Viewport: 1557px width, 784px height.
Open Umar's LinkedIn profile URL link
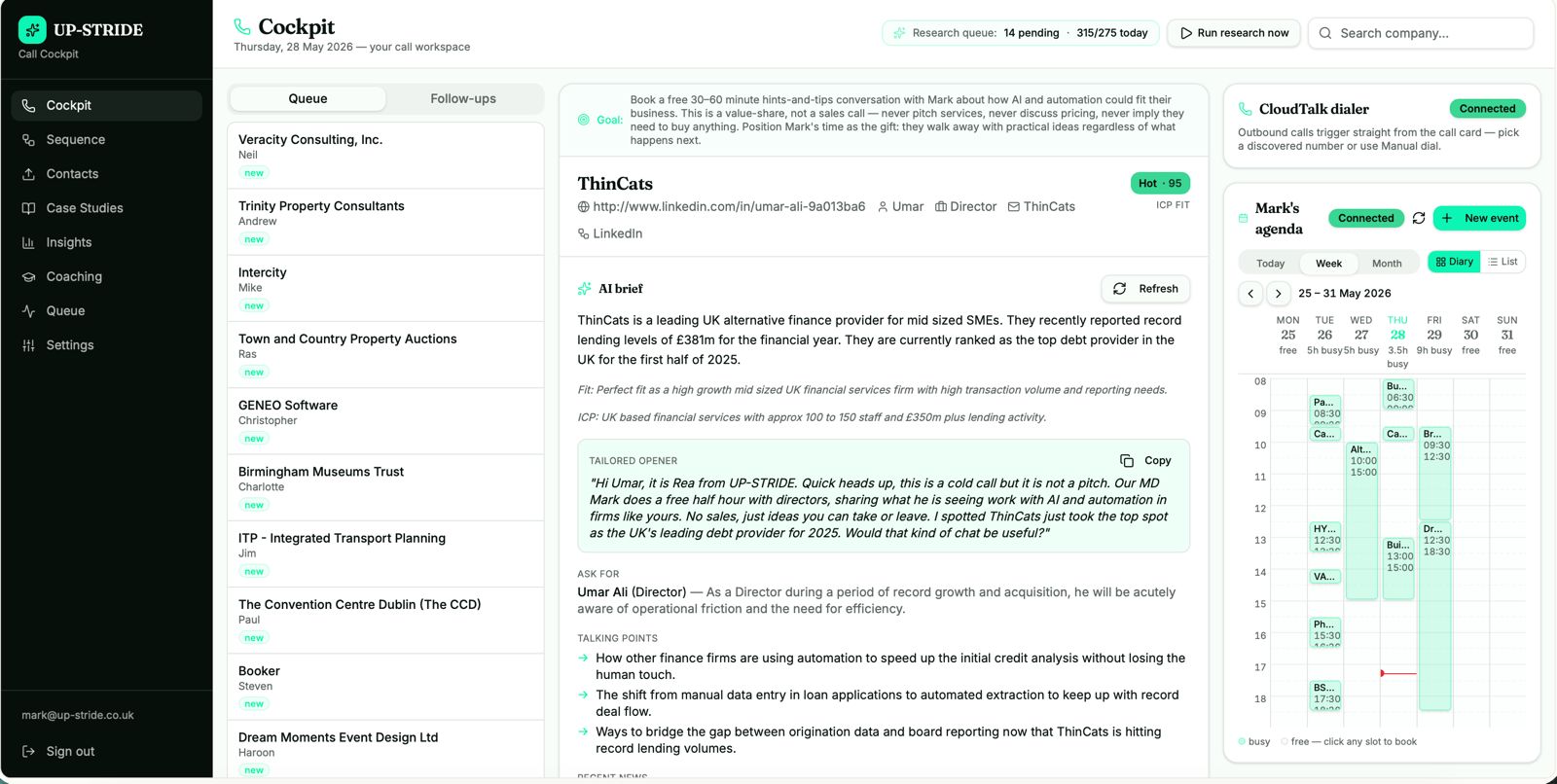click(729, 206)
